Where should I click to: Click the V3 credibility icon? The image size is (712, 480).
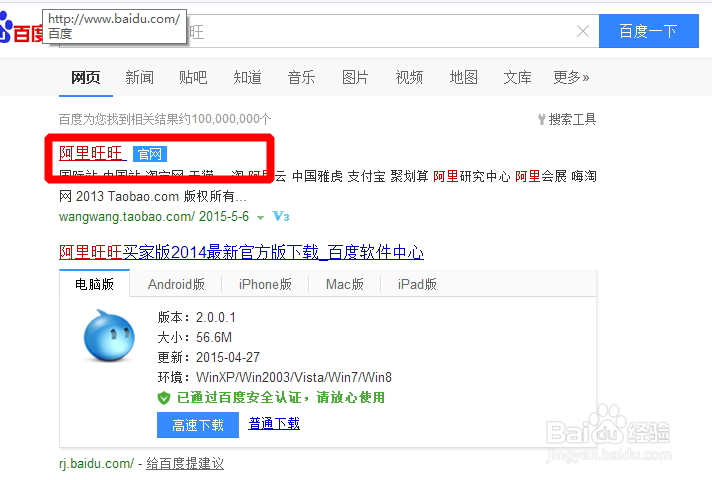[x=281, y=216]
